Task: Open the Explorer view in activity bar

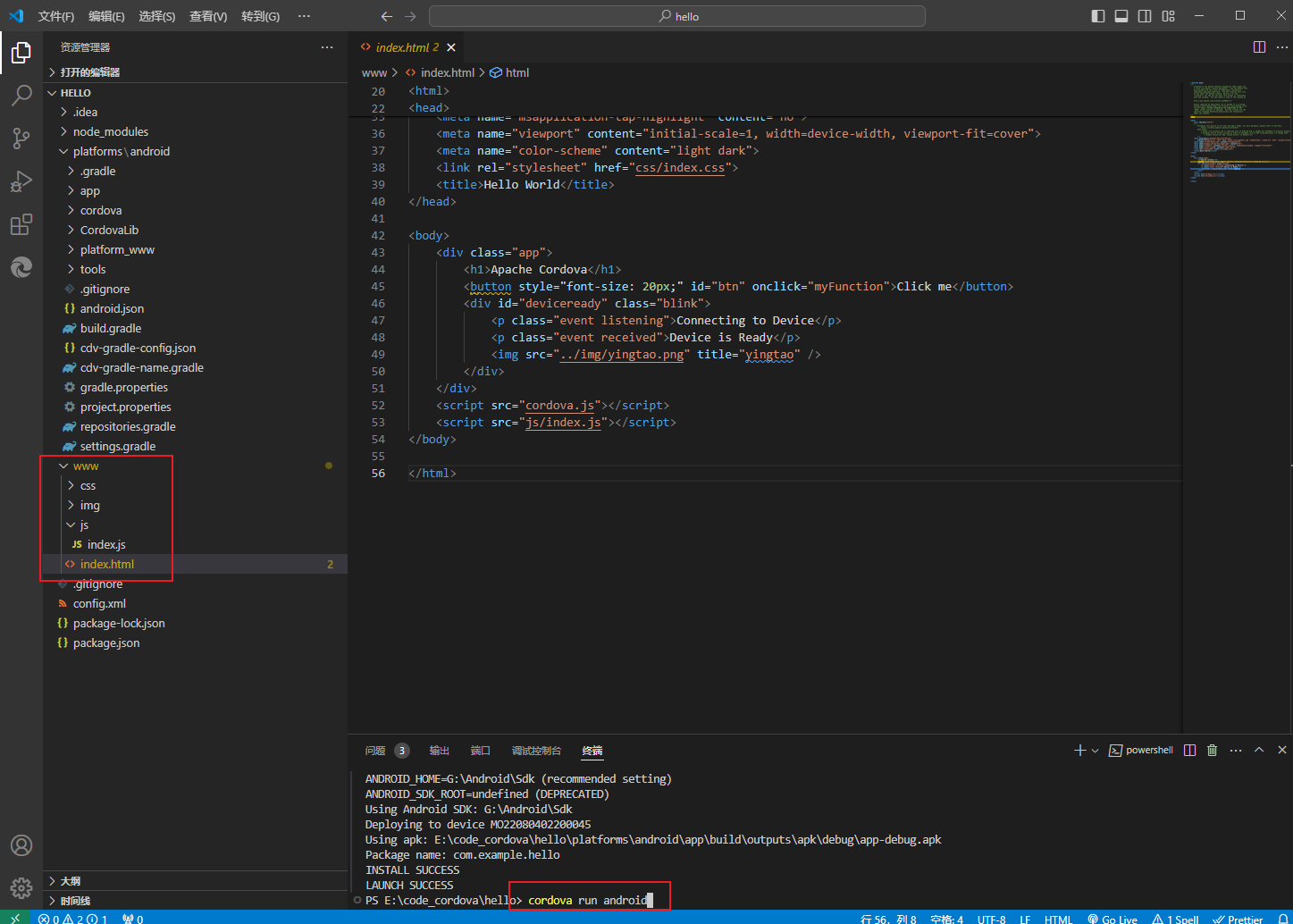Action: pos(21,53)
